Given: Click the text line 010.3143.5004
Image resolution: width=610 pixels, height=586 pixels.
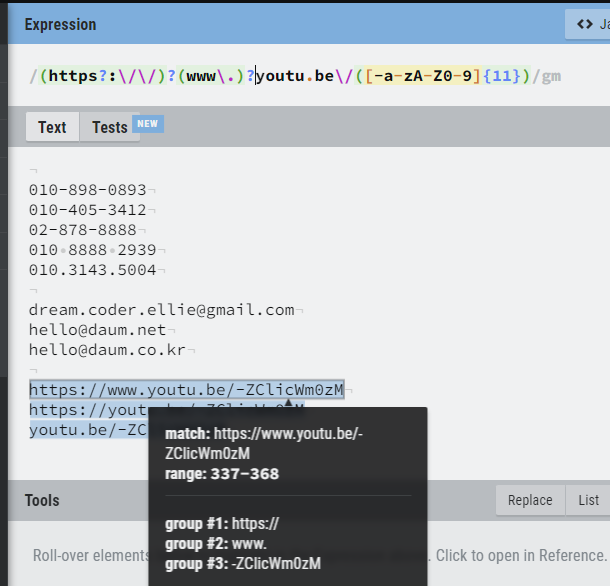Looking at the screenshot, I should (93, 270).
